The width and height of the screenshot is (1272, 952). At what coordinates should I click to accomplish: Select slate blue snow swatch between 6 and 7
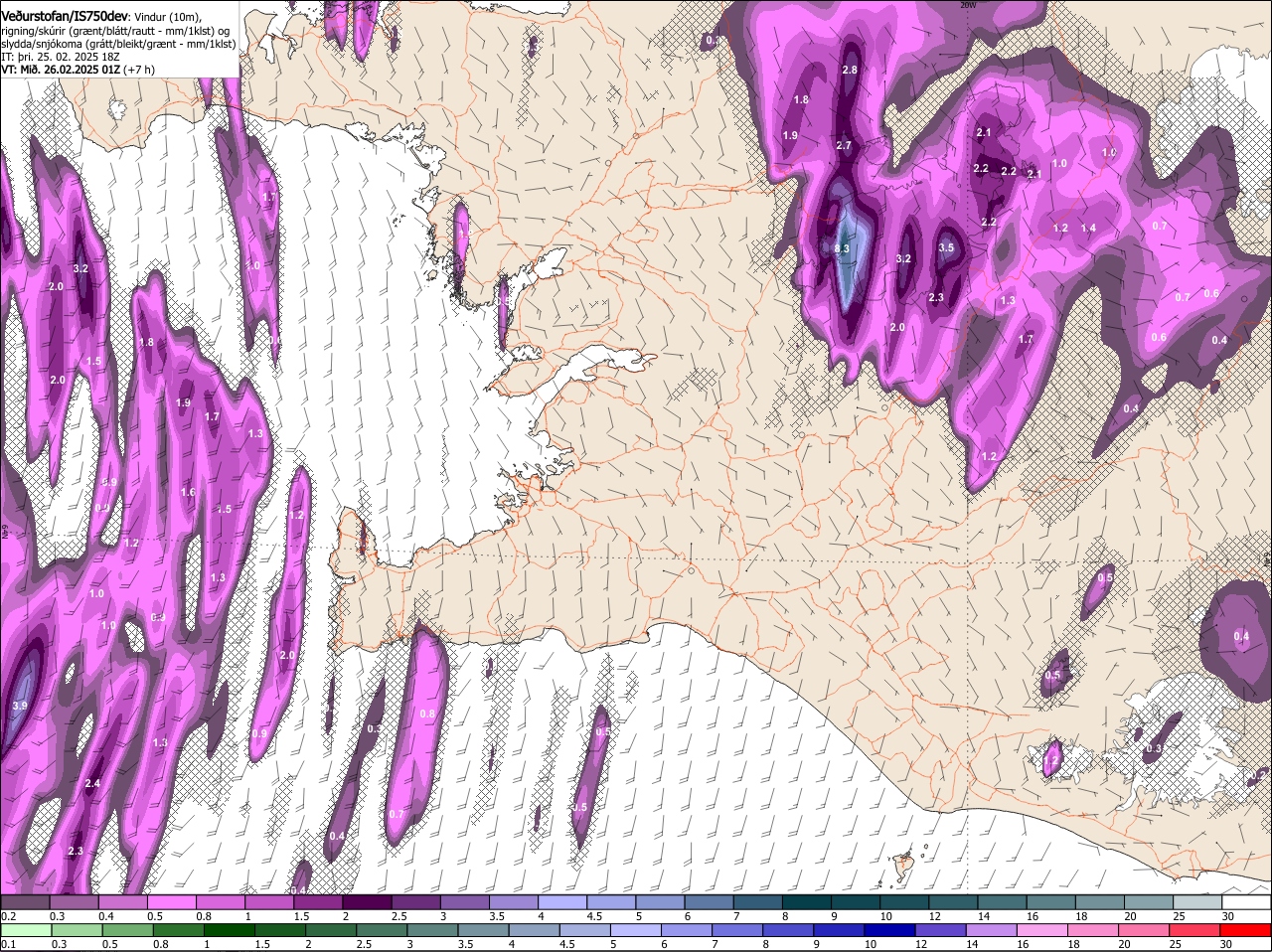(x=710, y=902)
